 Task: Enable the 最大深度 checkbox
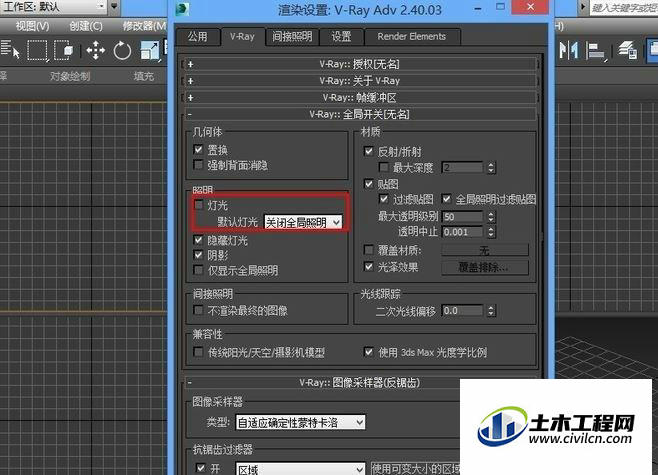[384, 167]
